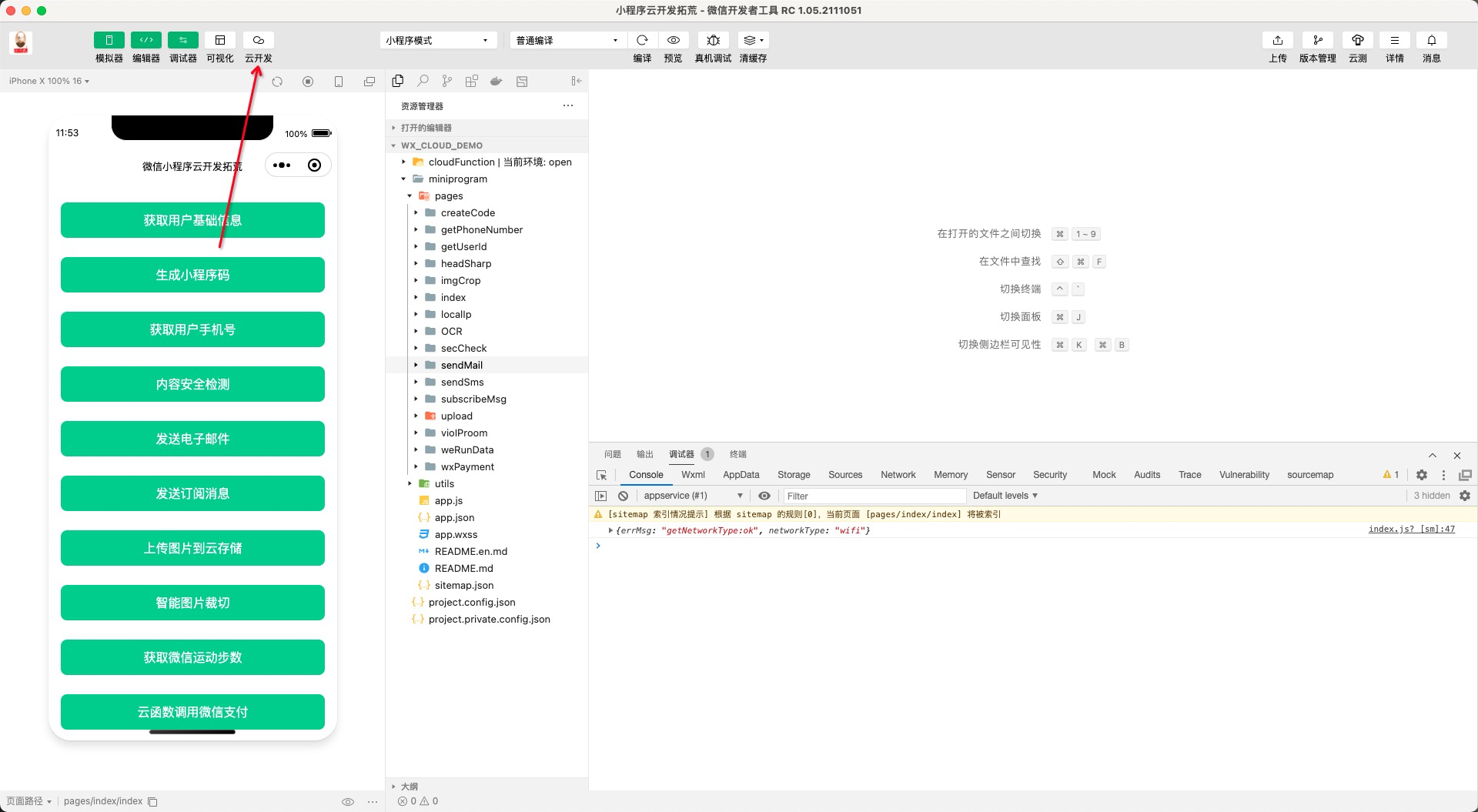Switch to the Wxml devtools tab

(x=693, y=475)
